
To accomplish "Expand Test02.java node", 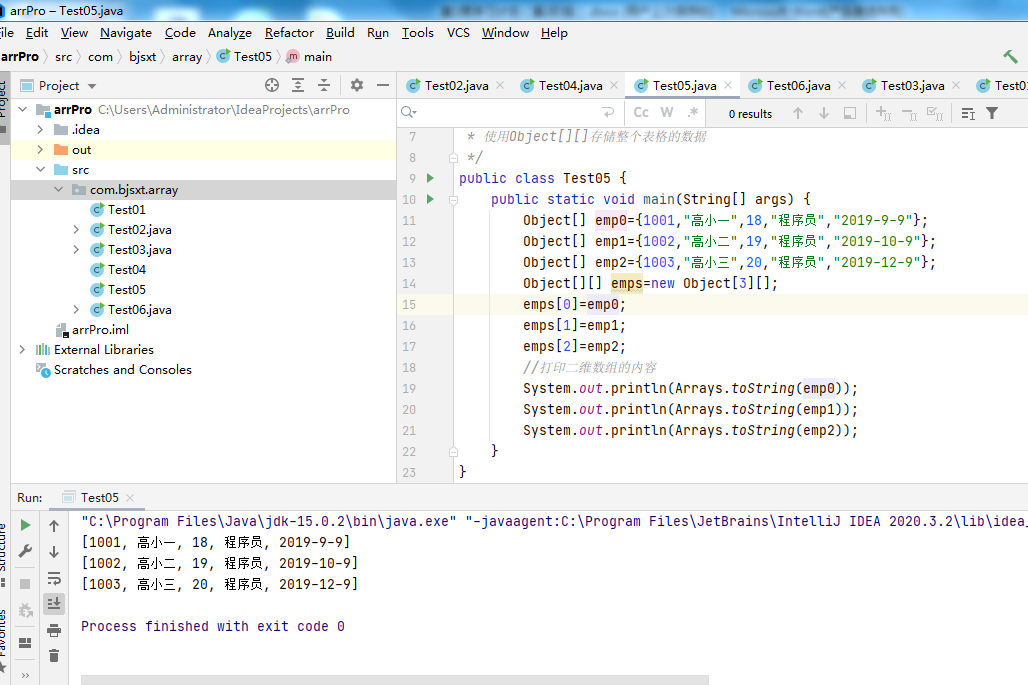I will [x=76, y=229].
